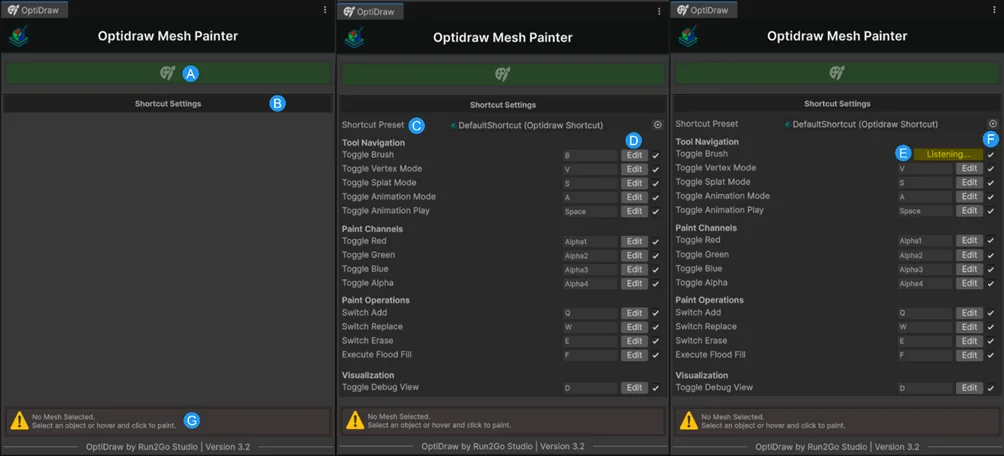Click the Space key field in middle panel

[590, 211]
